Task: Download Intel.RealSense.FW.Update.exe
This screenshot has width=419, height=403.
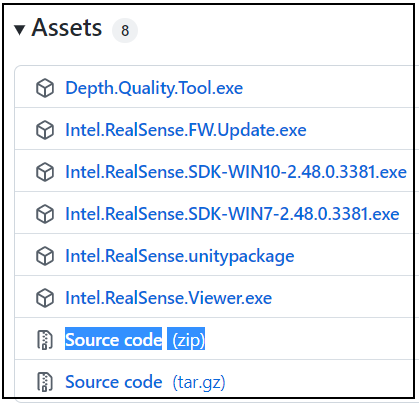Action: [186, 130]
